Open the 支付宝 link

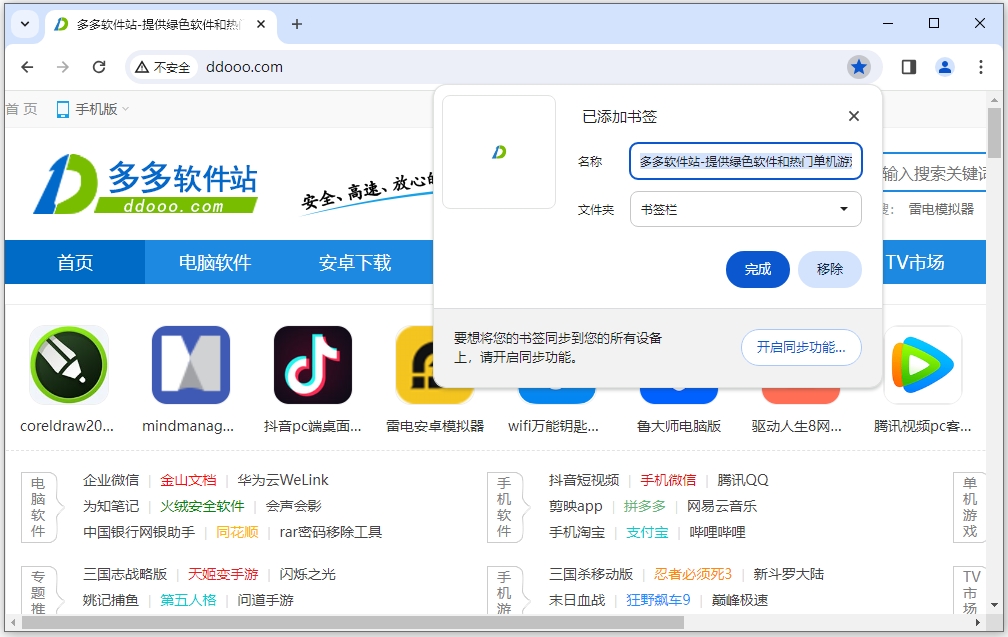coord(647,532)
